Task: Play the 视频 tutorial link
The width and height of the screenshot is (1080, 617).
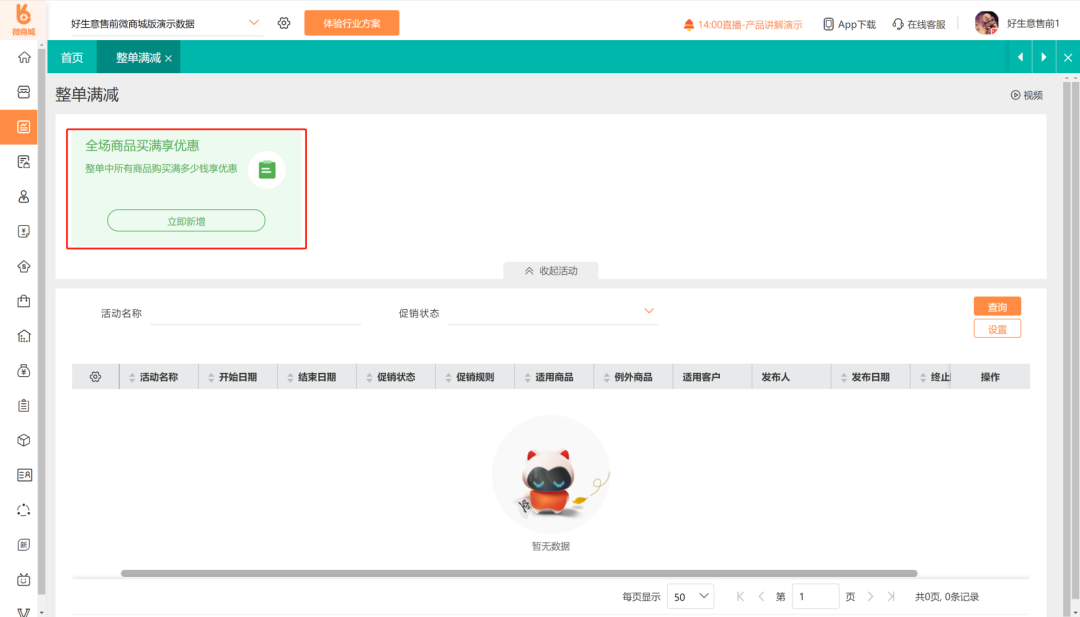Action: (x=1026, y=95)
